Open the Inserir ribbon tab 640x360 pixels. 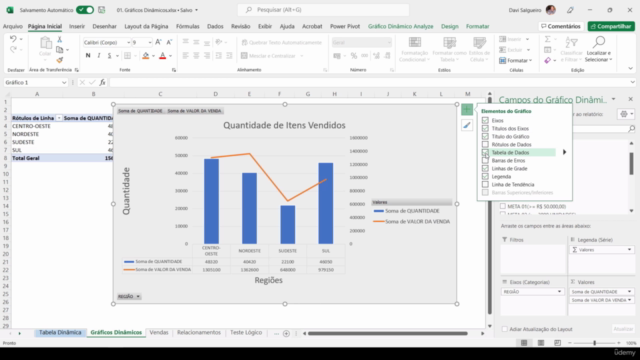point(77,26)
